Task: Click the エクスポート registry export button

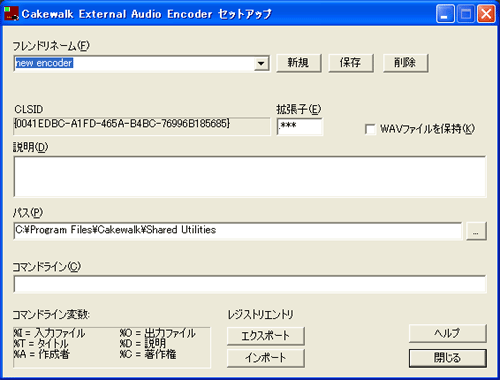Action: (x=266, y=336)
